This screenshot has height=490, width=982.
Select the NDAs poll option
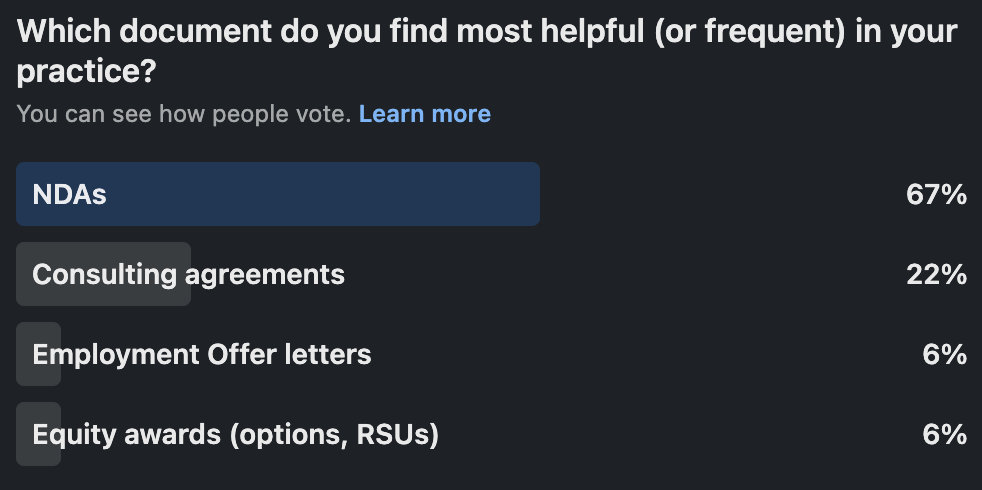(70, 194)
